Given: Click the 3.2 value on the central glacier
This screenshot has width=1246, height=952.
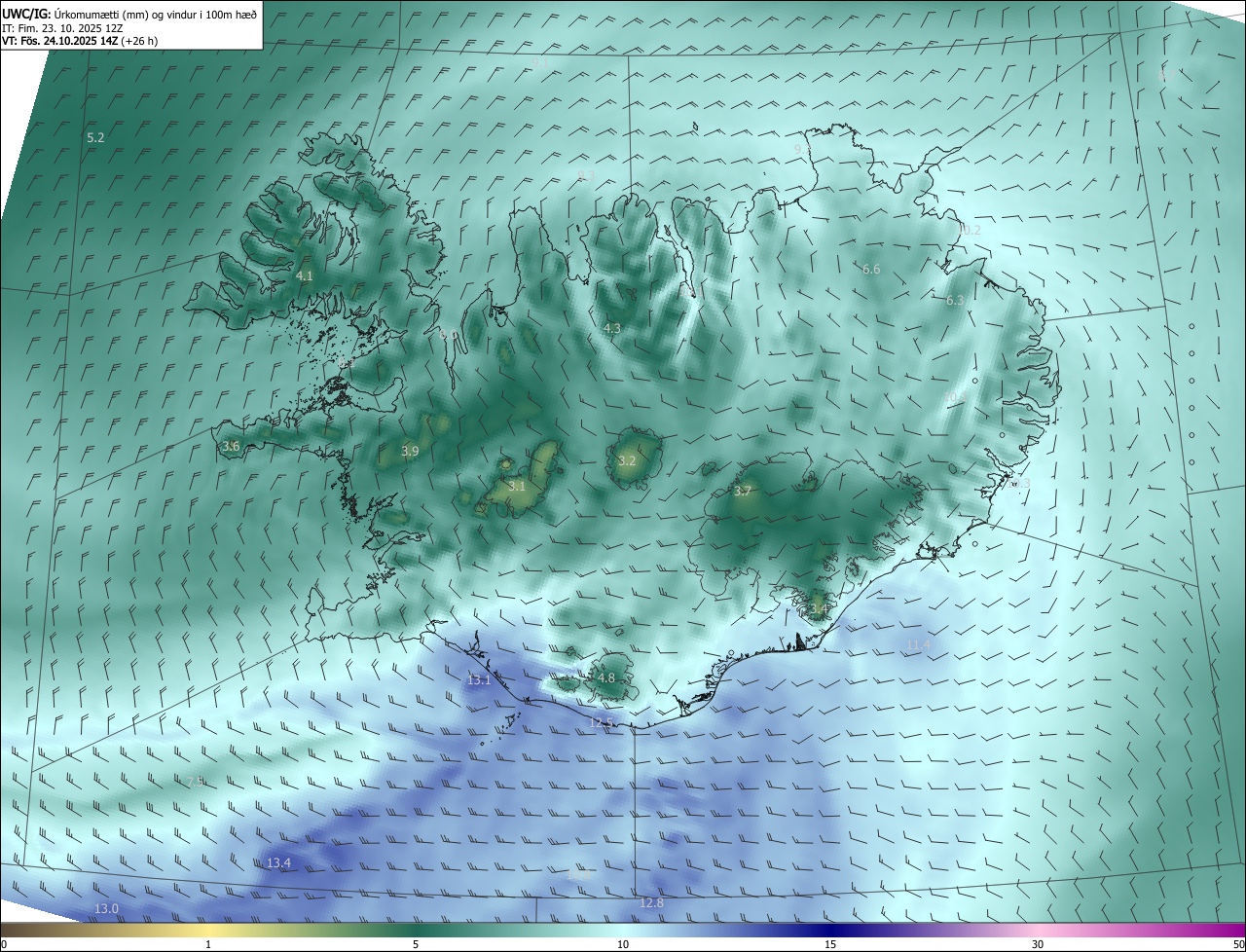Looking at the screenshot, I should click(x=627, y=460).
